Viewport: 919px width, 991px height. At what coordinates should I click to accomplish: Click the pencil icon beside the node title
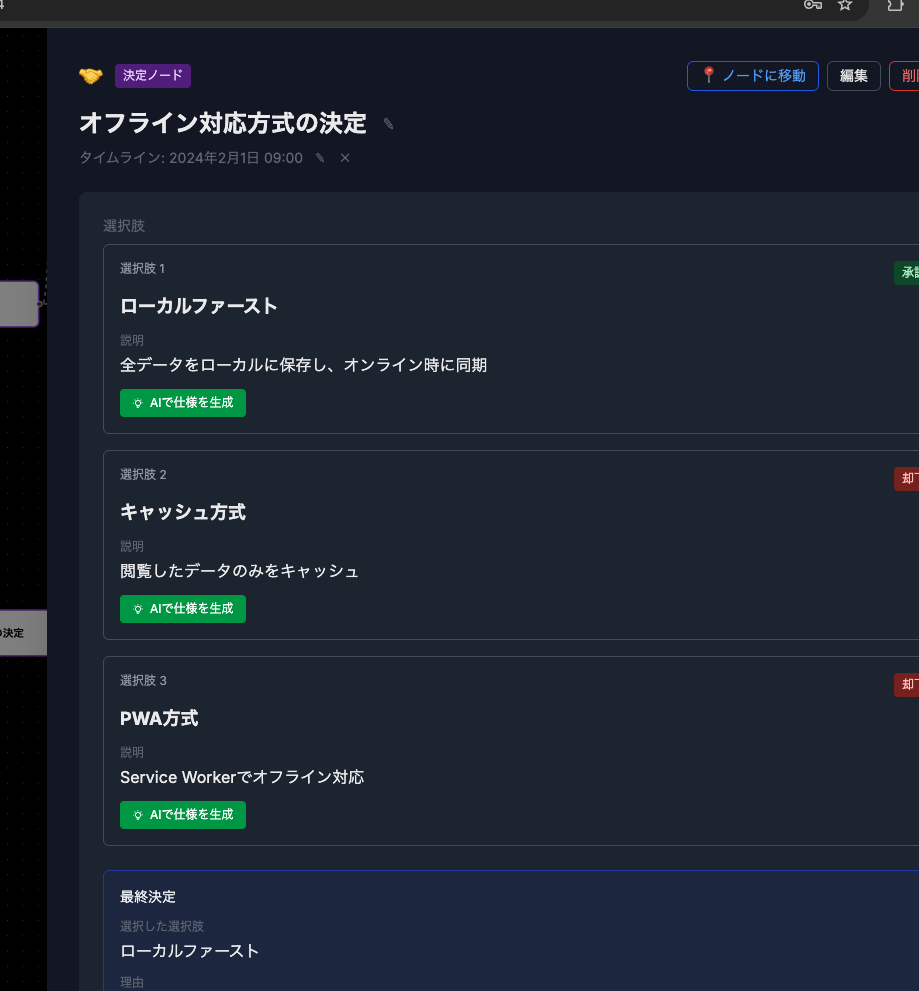coord(387,123)
